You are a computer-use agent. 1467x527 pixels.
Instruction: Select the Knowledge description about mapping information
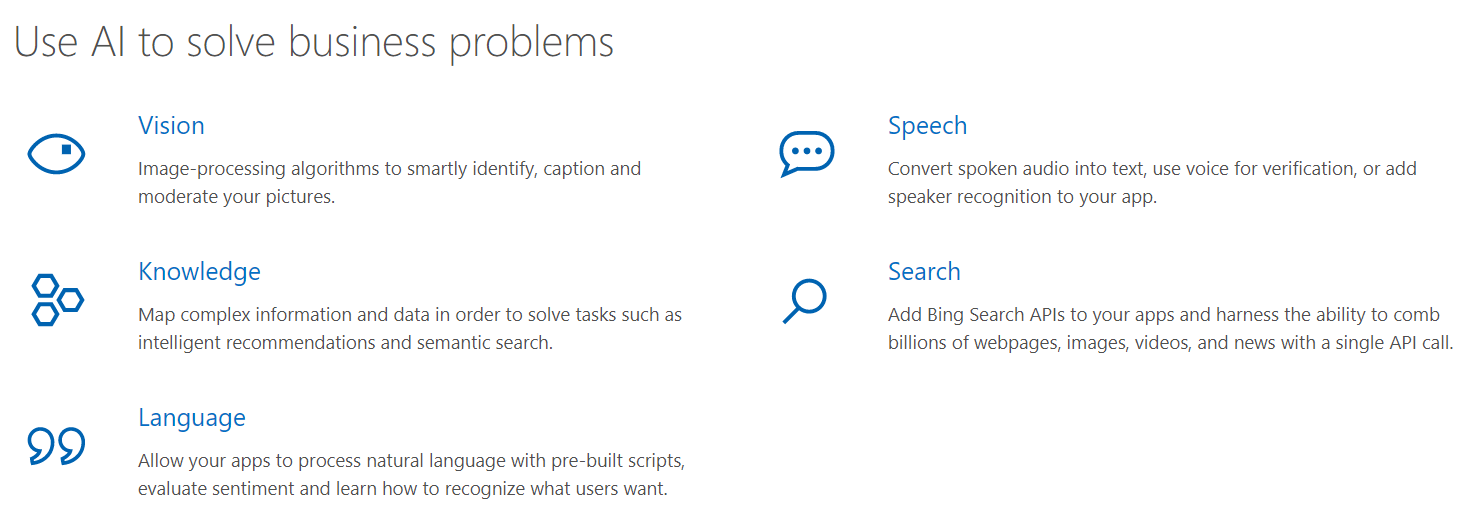click(410, 329)
